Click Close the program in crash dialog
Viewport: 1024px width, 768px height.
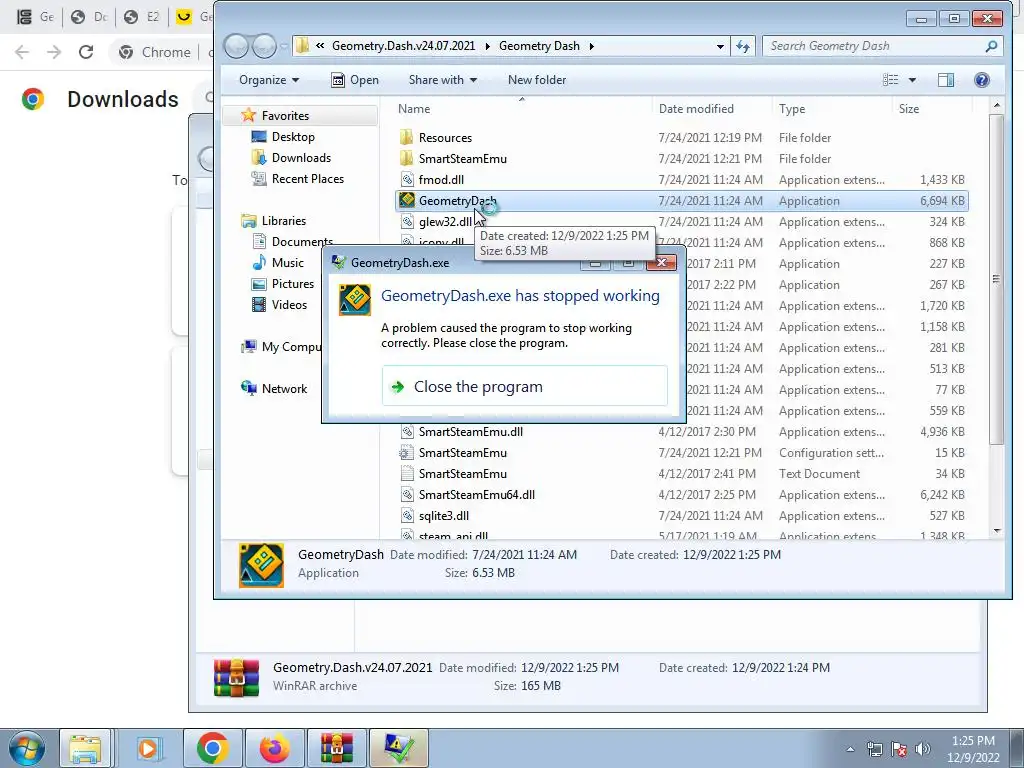tap(524, 386)
